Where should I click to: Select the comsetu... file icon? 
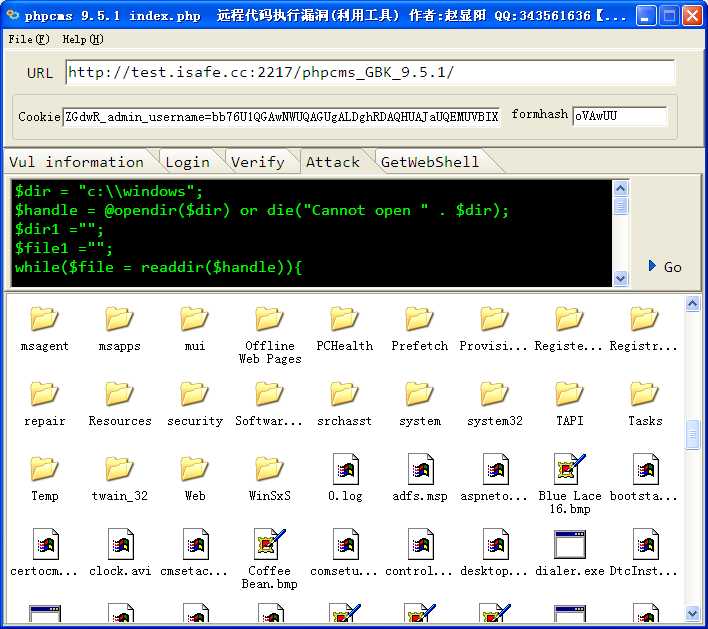(345, 544)
